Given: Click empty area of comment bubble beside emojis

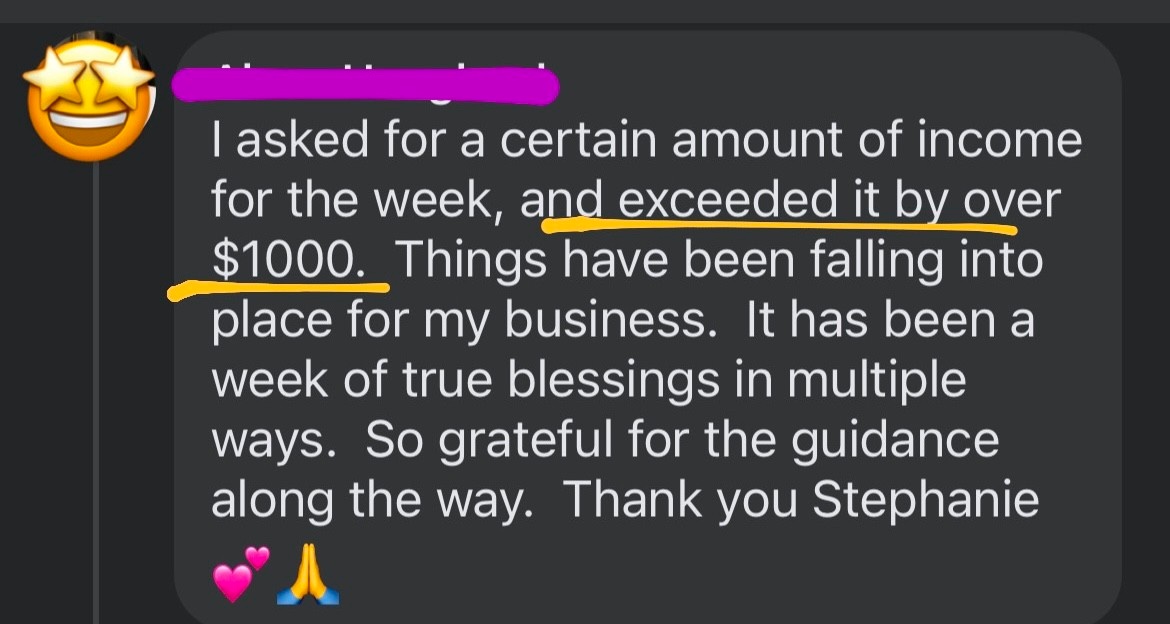Looking at the screenshot, I should pos(700,578).
